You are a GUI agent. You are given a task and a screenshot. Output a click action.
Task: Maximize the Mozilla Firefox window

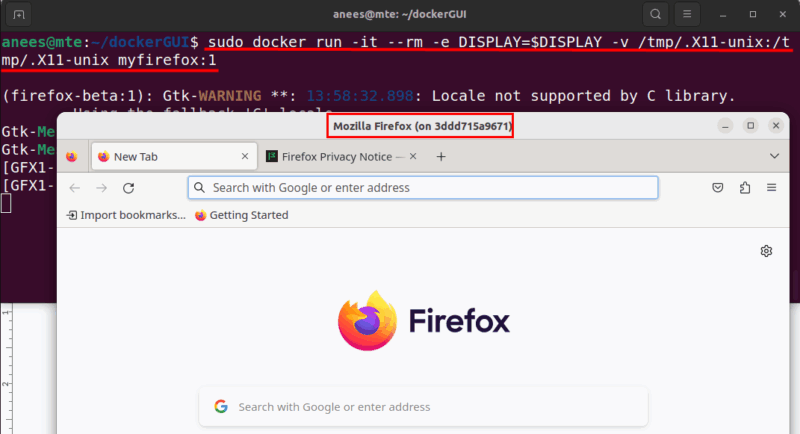751,125
